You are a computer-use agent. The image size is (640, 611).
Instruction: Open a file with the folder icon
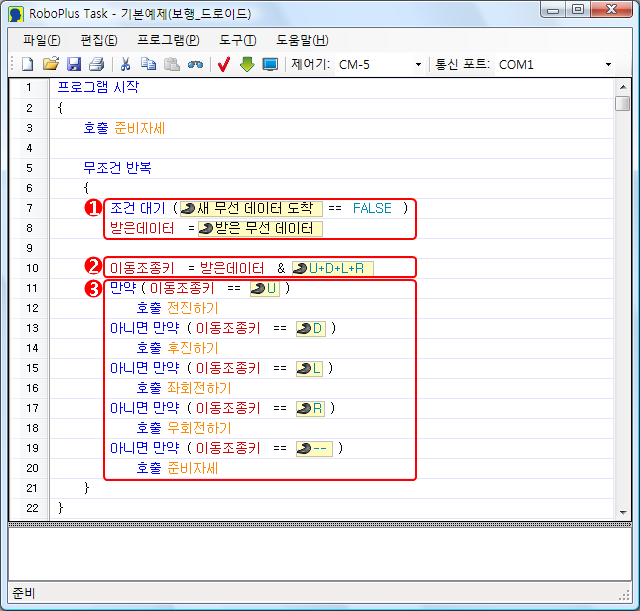50,64
